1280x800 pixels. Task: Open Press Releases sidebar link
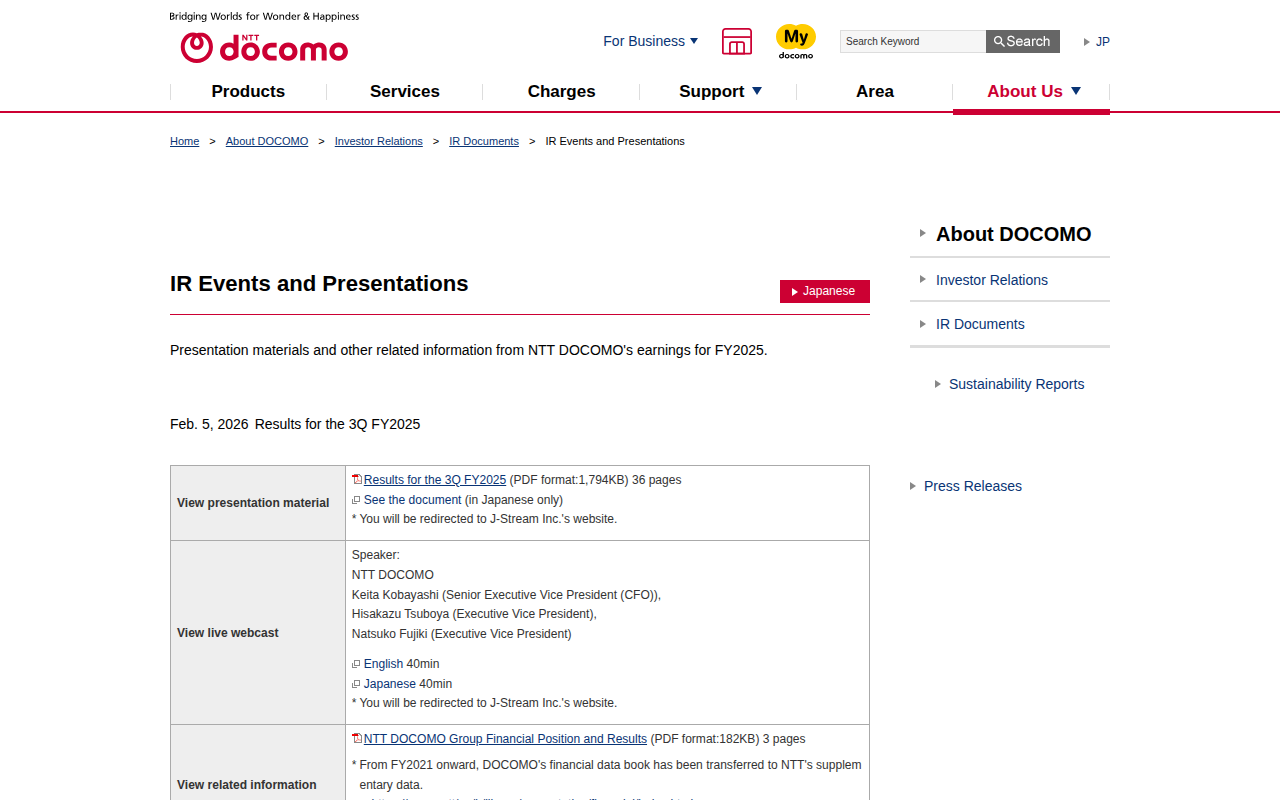point(972,486)
